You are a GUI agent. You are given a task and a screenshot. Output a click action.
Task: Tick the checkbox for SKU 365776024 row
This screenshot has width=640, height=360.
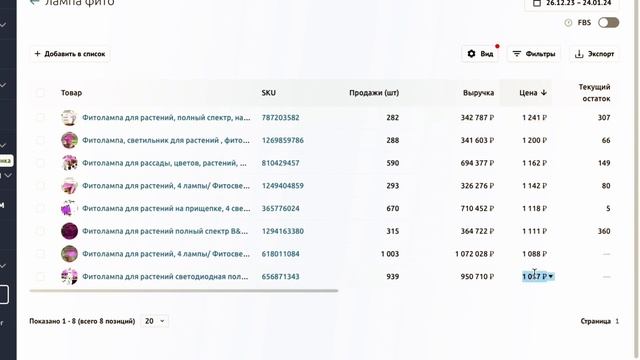tap(40, 209)
